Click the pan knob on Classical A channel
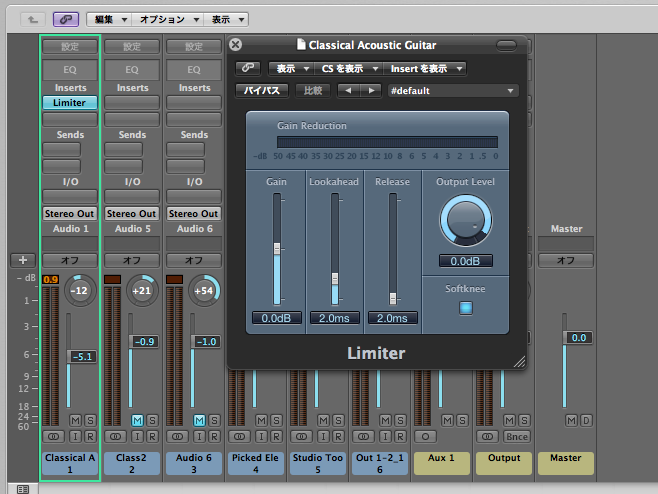 (x=79, y=290)
